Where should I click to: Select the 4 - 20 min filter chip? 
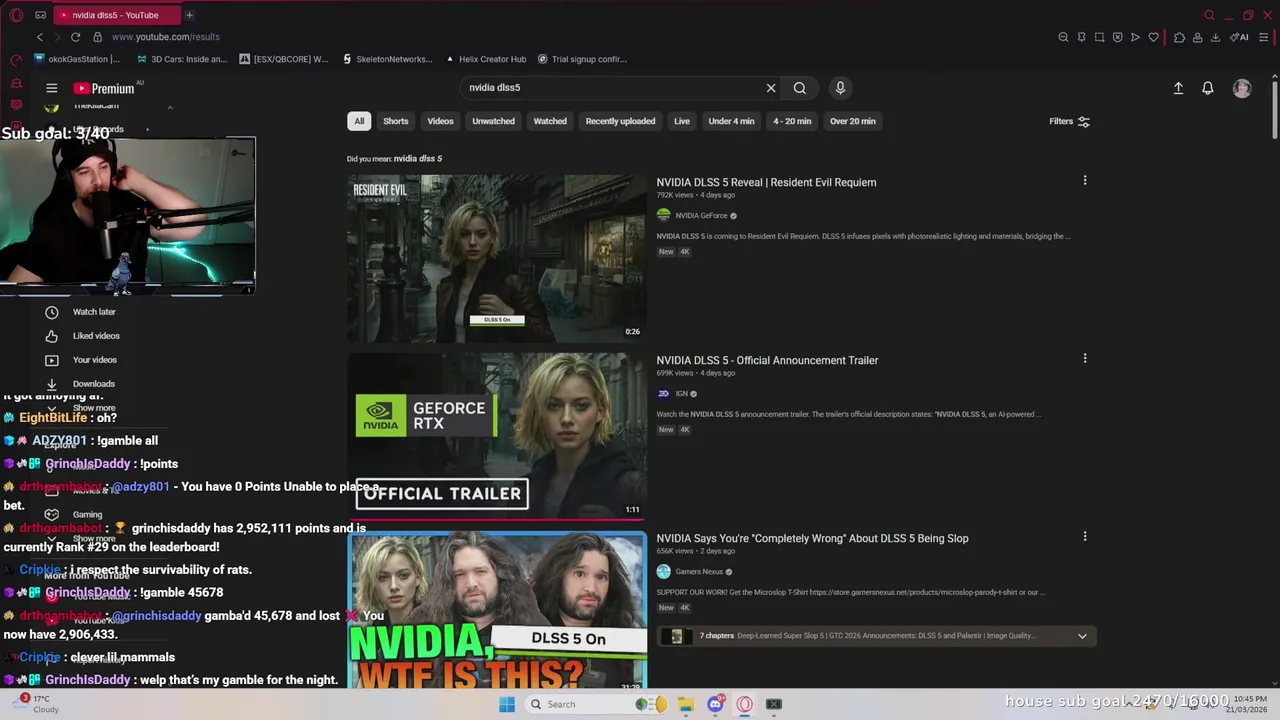click(792, 121)
